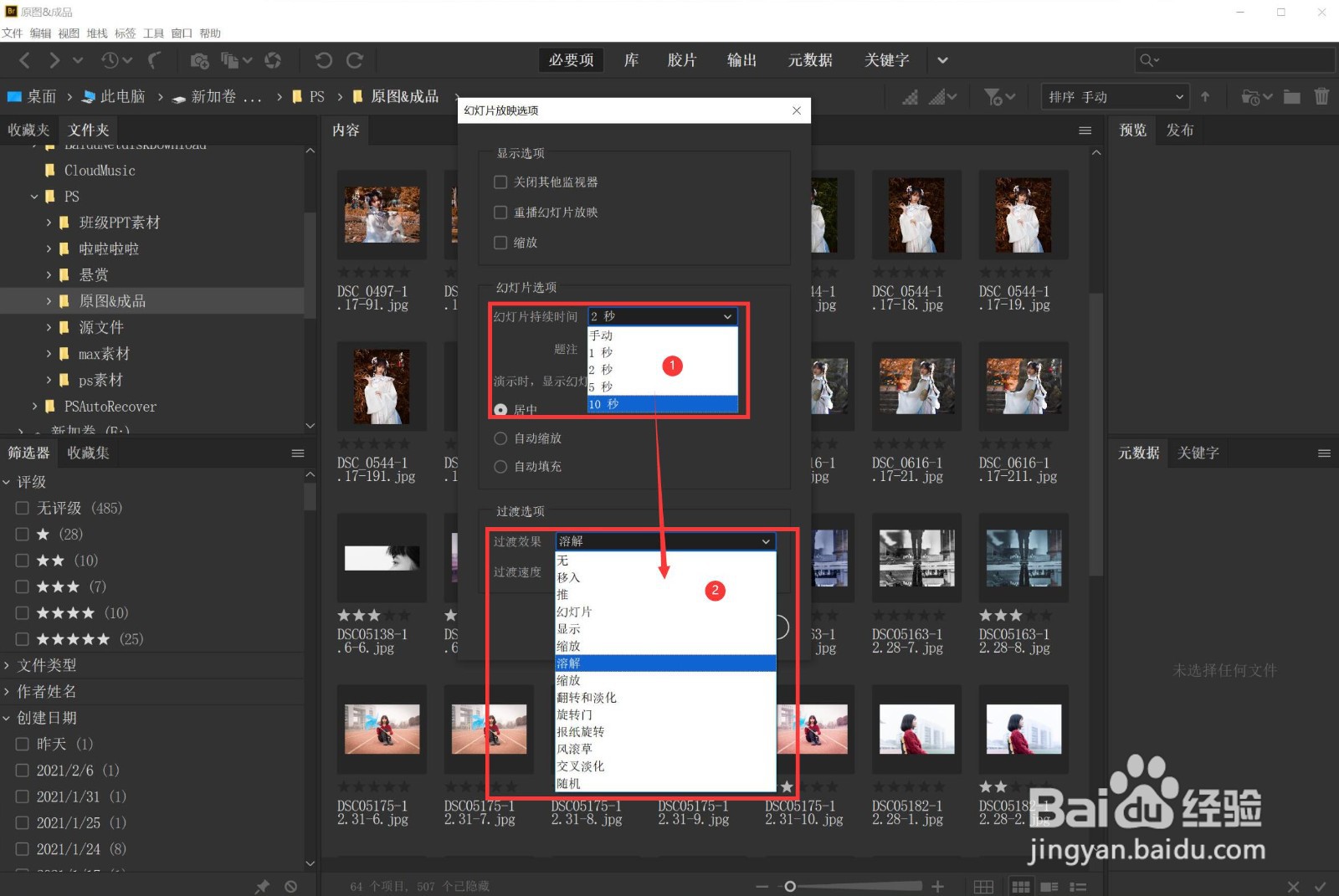Click the back navigation arrow

(25, 60)
